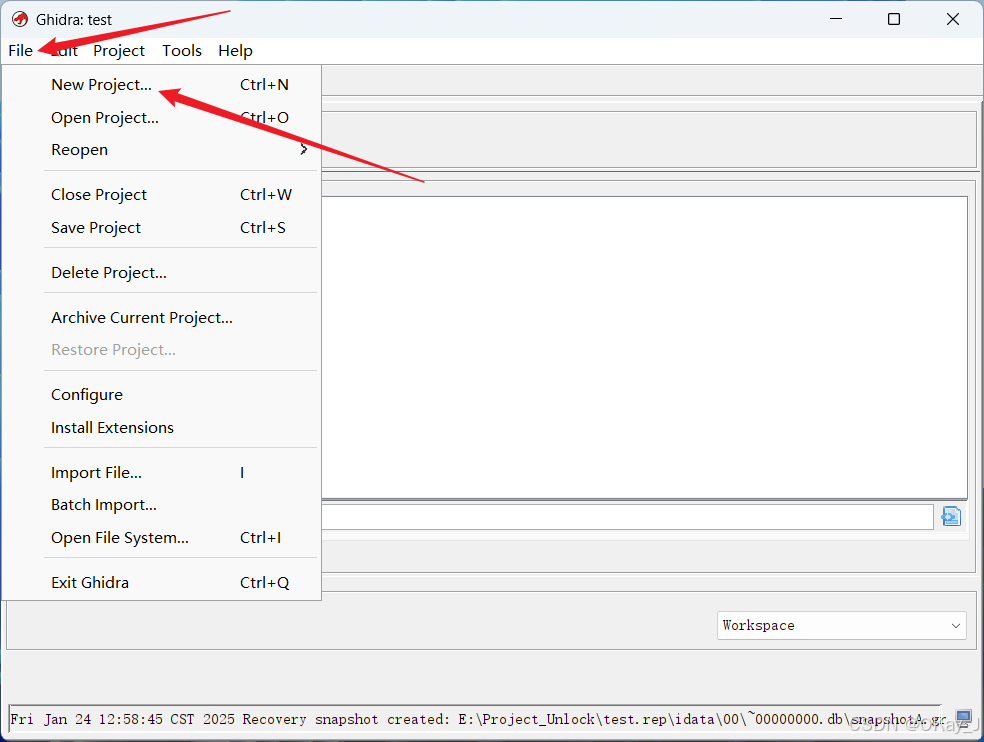Select Exit Ghidra entry

[x=162, y=583]
